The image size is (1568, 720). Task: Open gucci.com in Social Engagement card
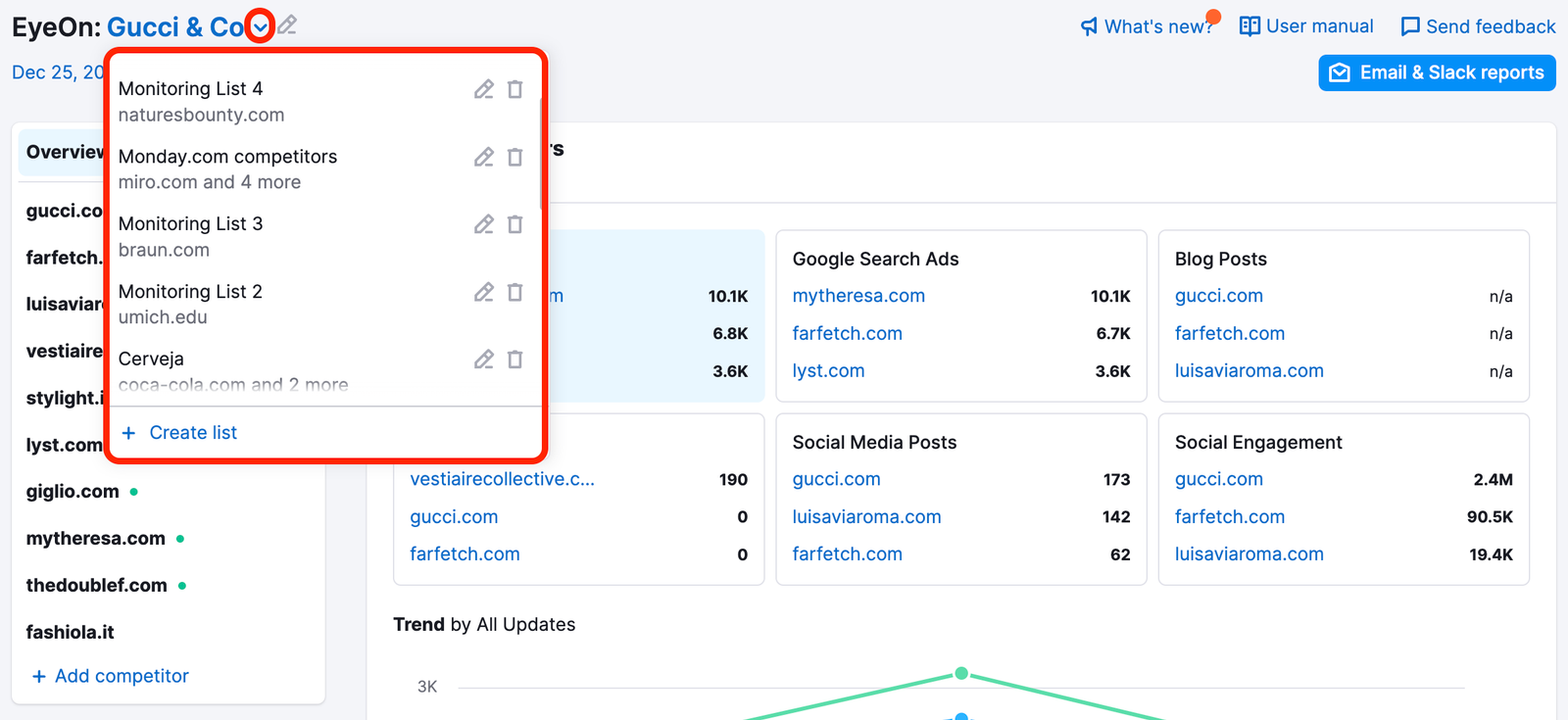(1218, 479)
